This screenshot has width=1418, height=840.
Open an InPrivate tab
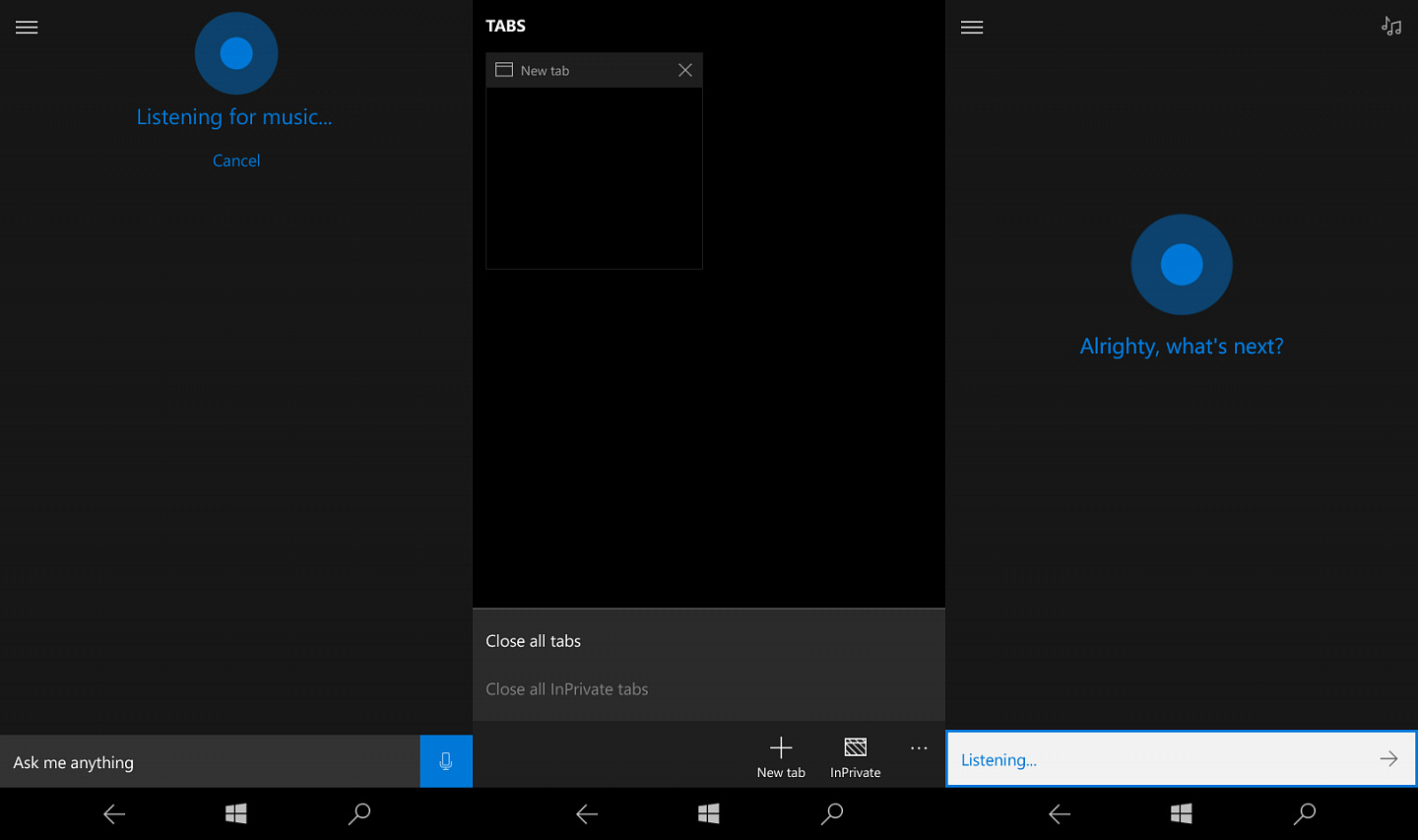(856, 757)
